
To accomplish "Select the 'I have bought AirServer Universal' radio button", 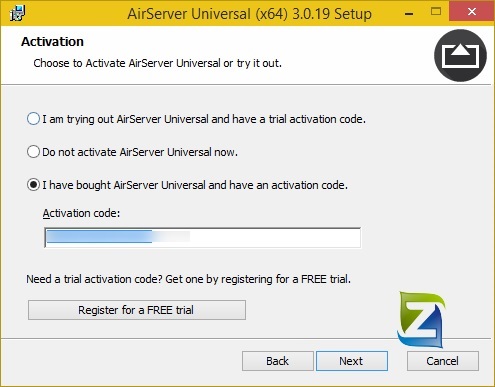I will (x=33, y=185).
